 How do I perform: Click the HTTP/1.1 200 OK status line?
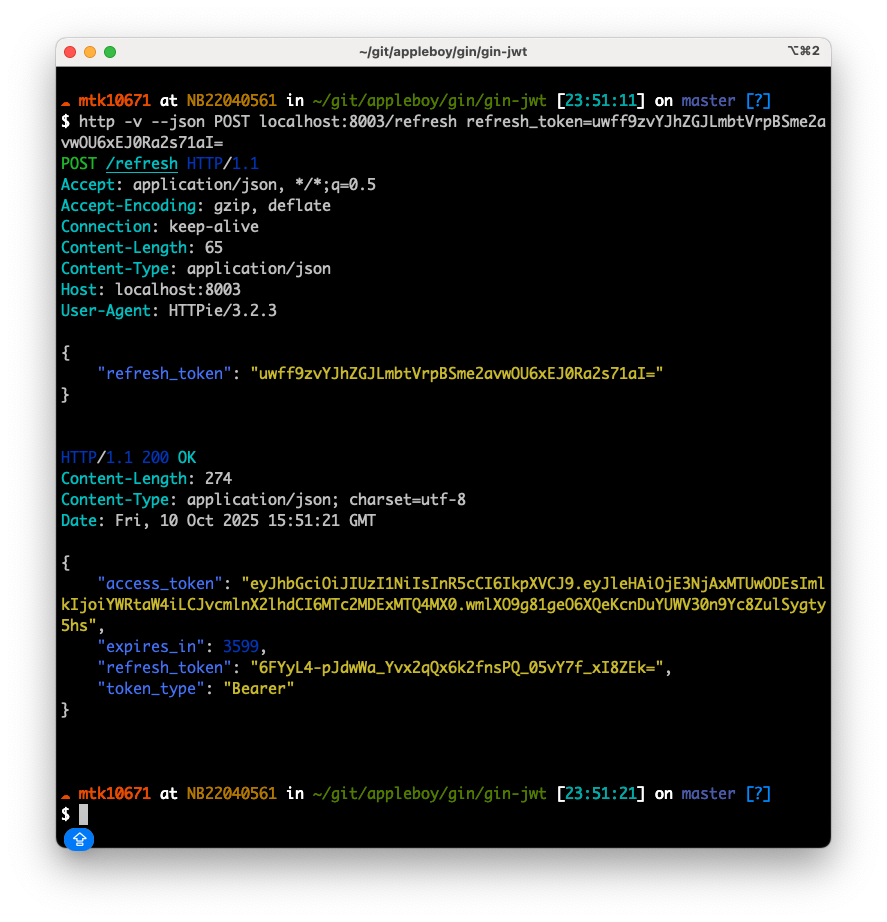click(x=128, y=457)
